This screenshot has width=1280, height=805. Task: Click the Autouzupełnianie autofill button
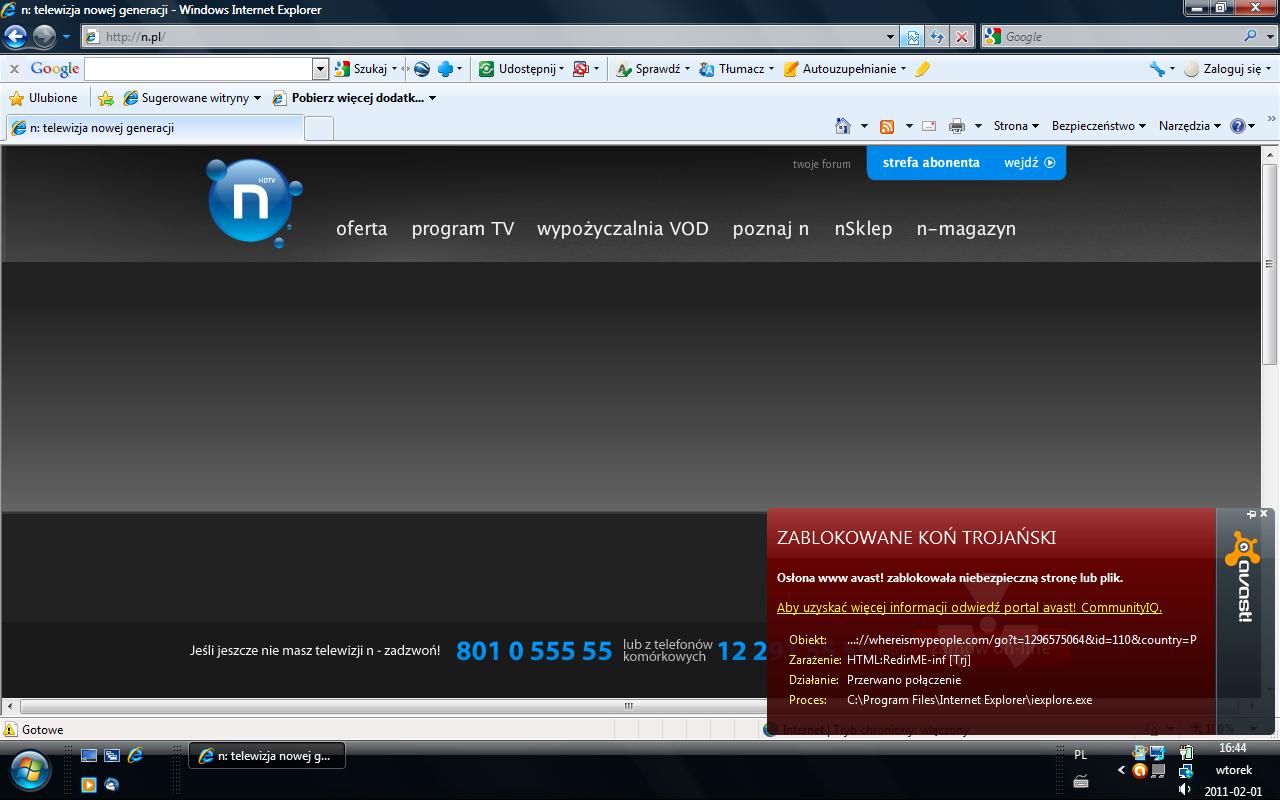click(843, 69)
